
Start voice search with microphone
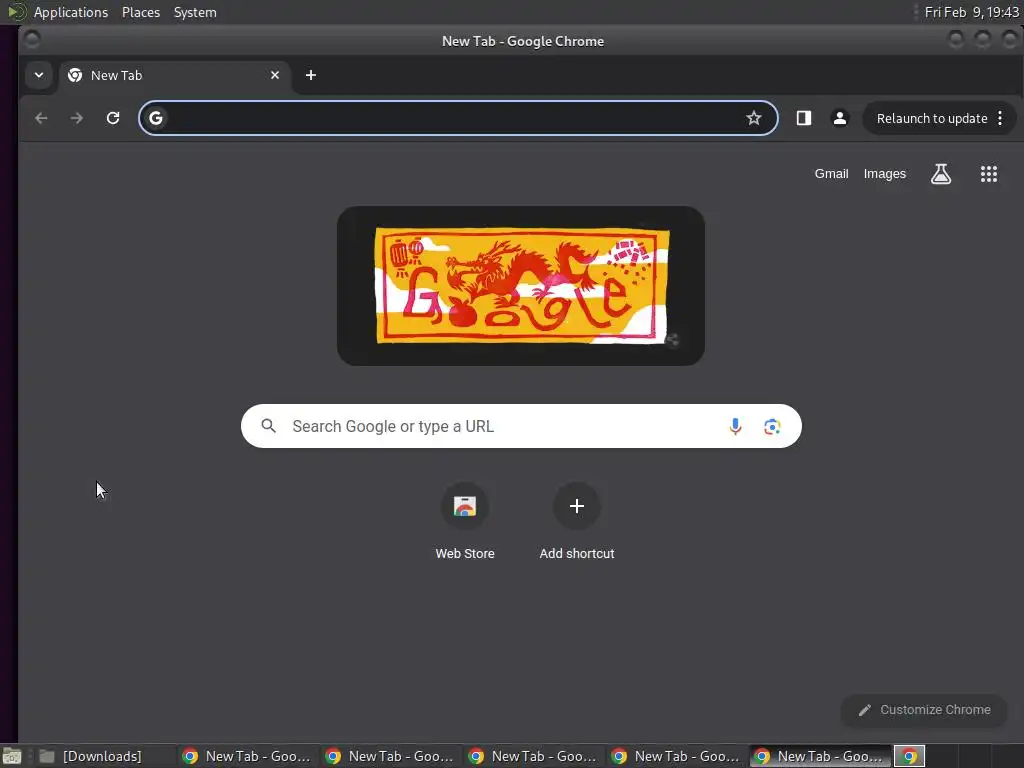click(735, 426)
